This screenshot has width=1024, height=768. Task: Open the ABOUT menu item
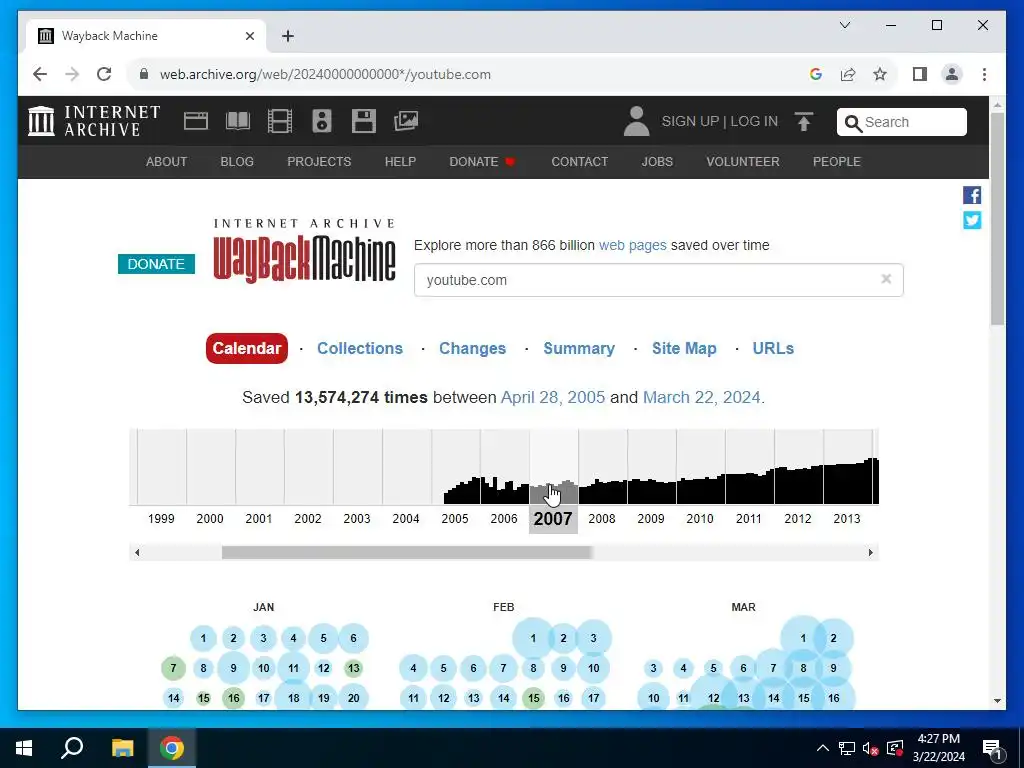pyautogui.click(x=167, y=161)
